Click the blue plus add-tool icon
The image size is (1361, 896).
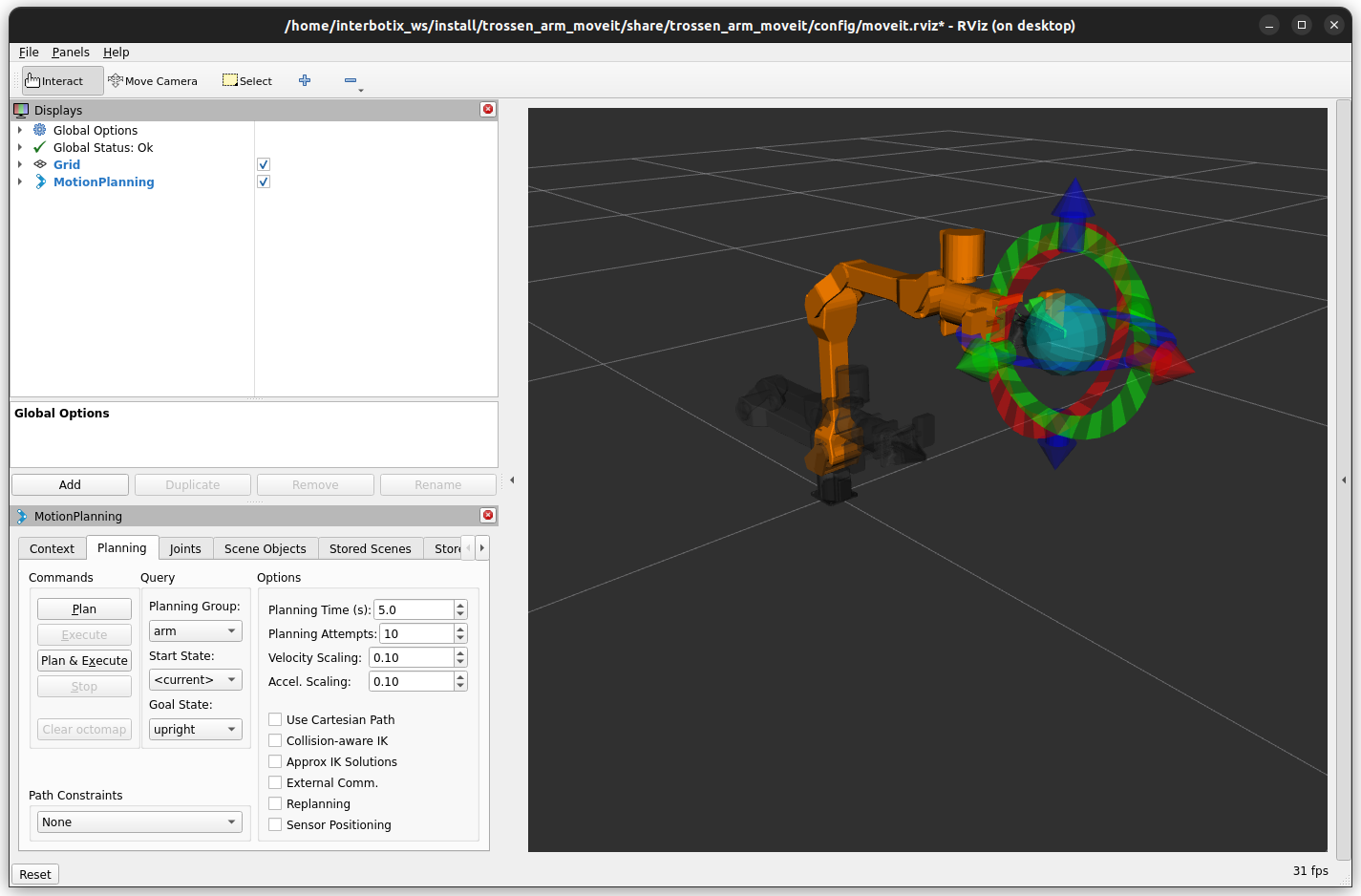[x=305, y=80]
